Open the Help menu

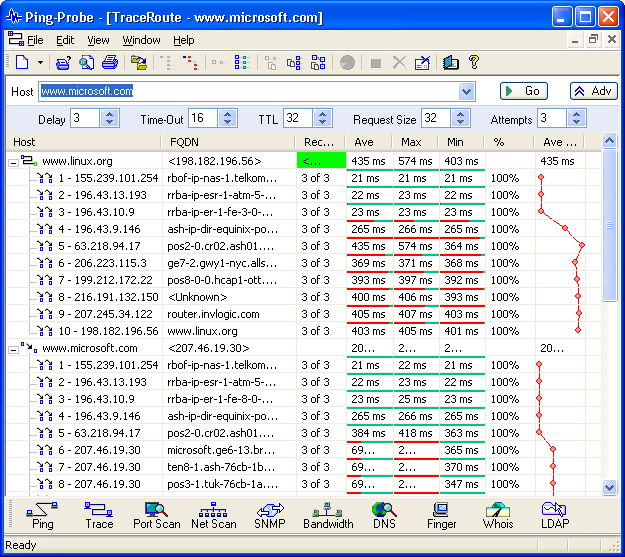point(184,40)
